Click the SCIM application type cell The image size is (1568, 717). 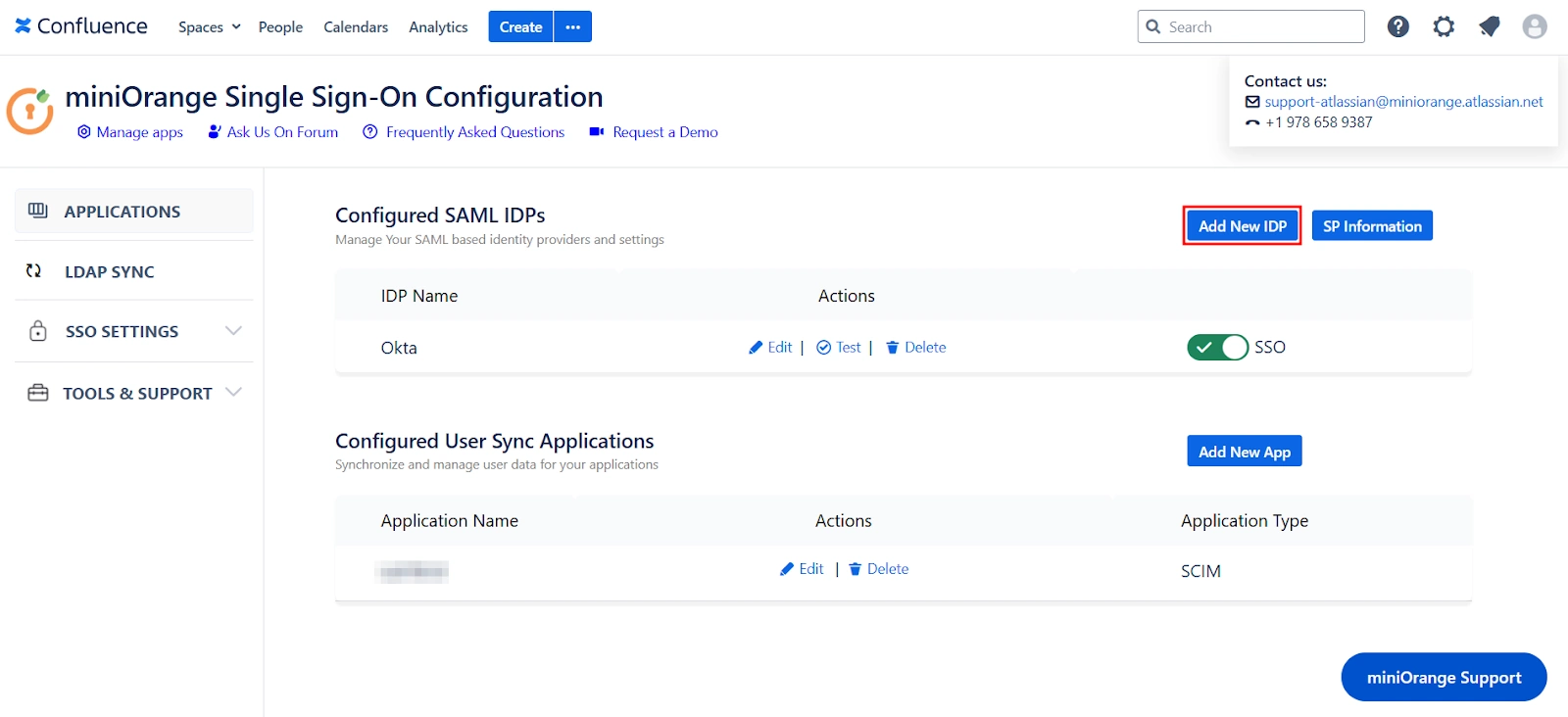click(x=1200, y=571)
